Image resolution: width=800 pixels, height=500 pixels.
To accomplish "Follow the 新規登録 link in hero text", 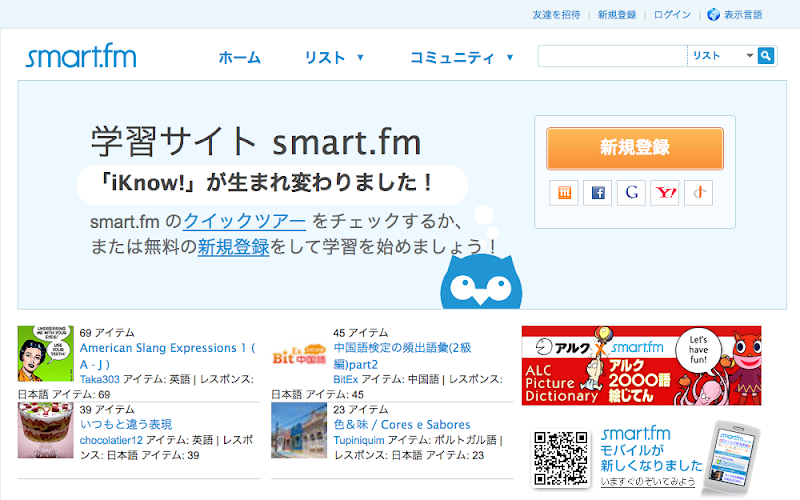I will click(x=233, y=246).
